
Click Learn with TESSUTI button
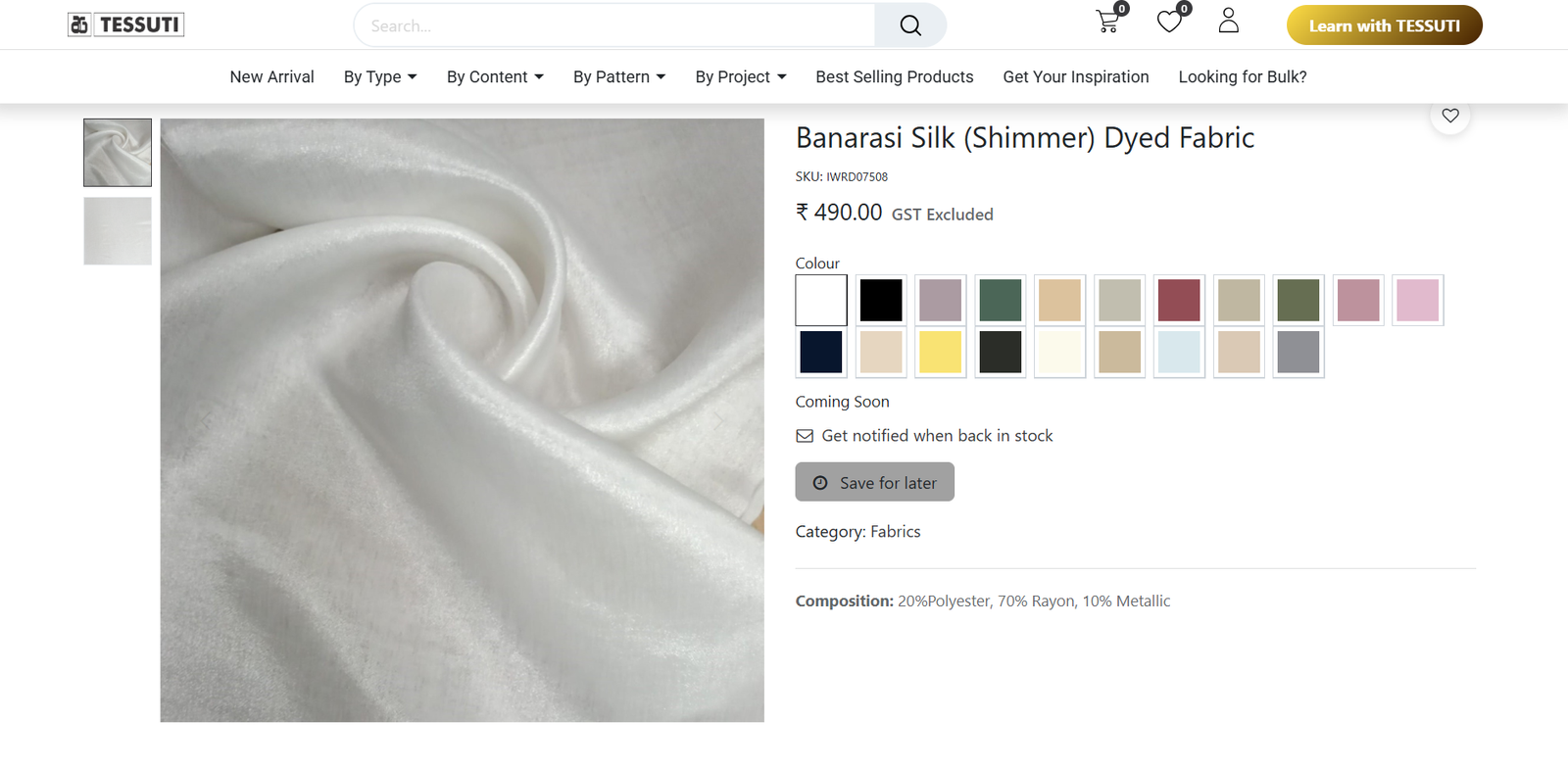tap(1384, 25)
